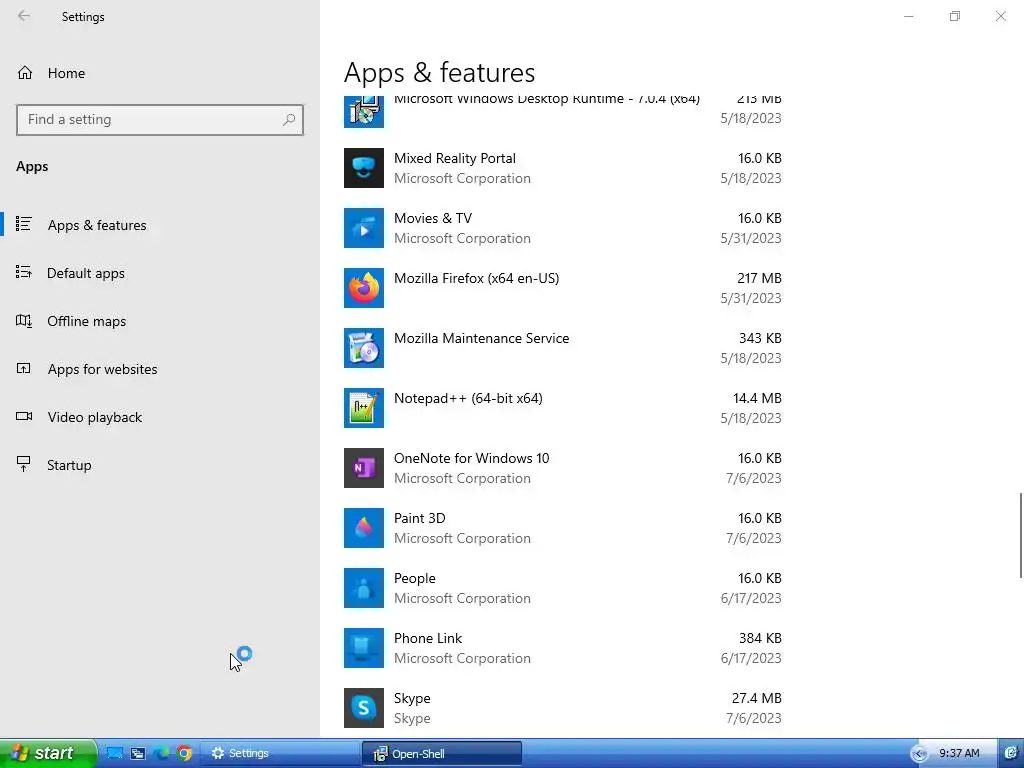Screen dimensions: 1024x768
Task: Select the People entry name
Action: click(x=414, y=579)
